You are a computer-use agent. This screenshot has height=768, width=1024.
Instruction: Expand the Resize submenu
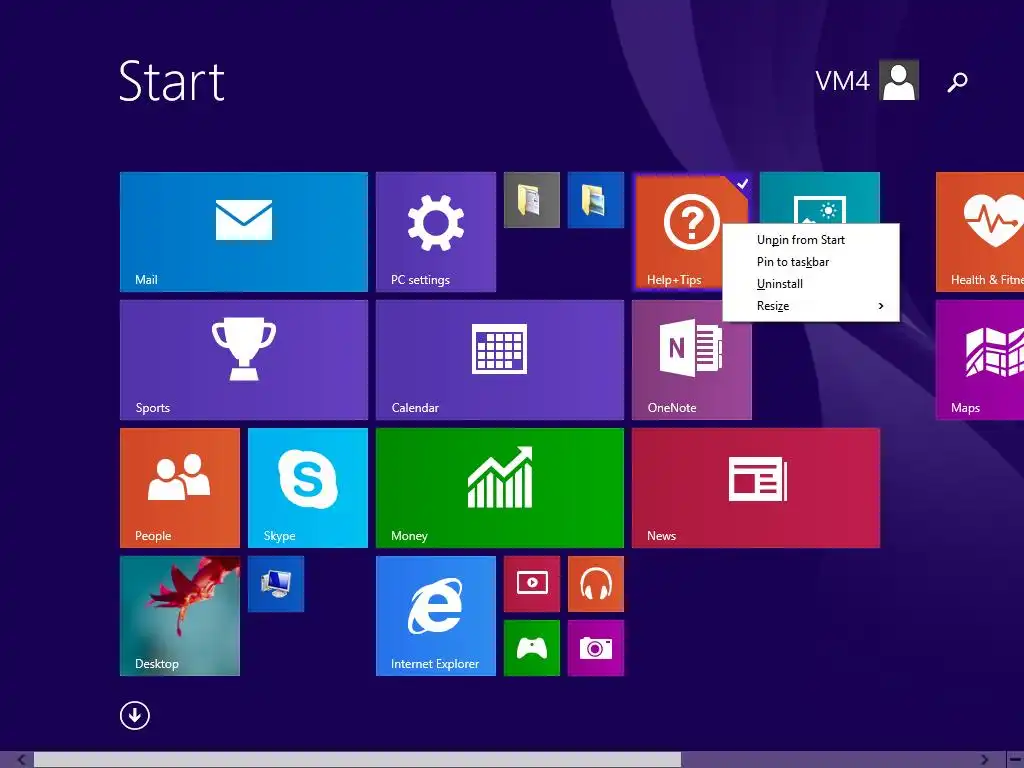(x=810, y=306)
